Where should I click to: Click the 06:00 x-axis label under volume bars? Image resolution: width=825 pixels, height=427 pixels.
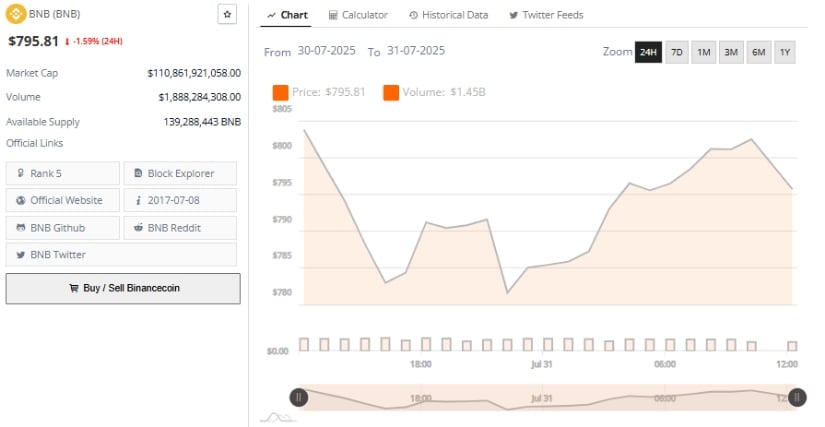click(665, 364)
